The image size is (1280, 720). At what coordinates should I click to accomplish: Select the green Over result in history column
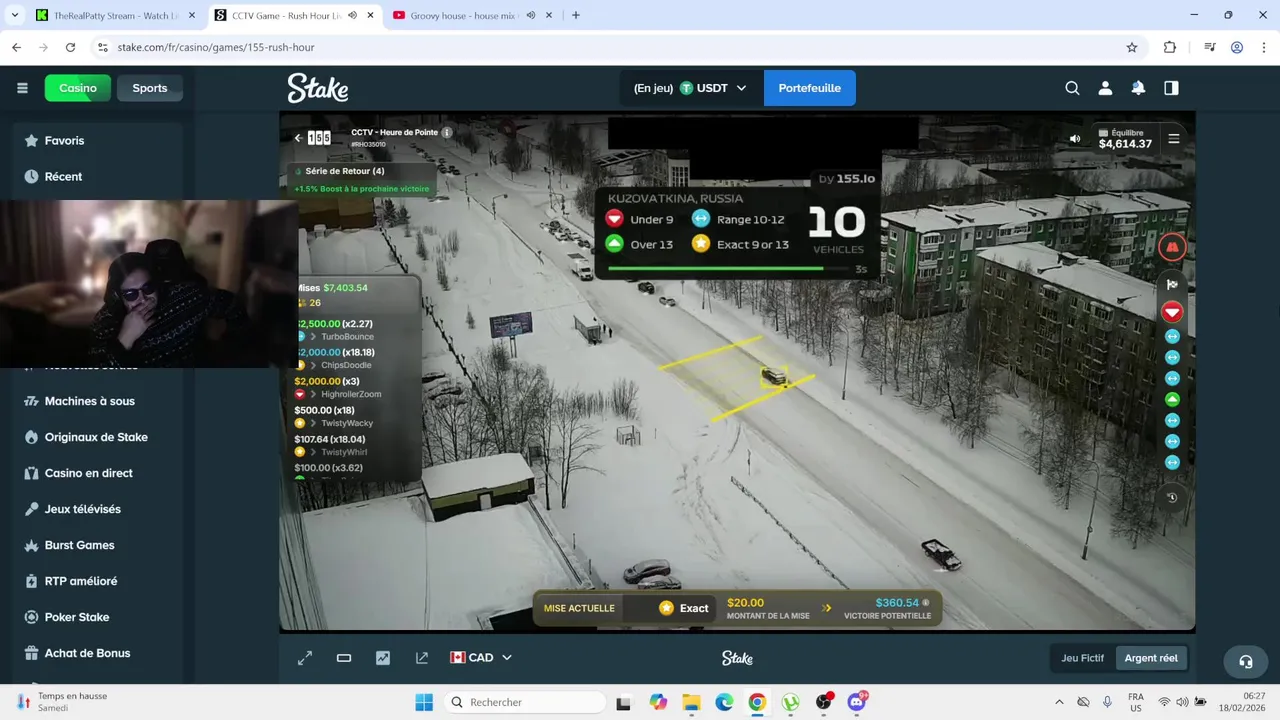pos(1172,399)
